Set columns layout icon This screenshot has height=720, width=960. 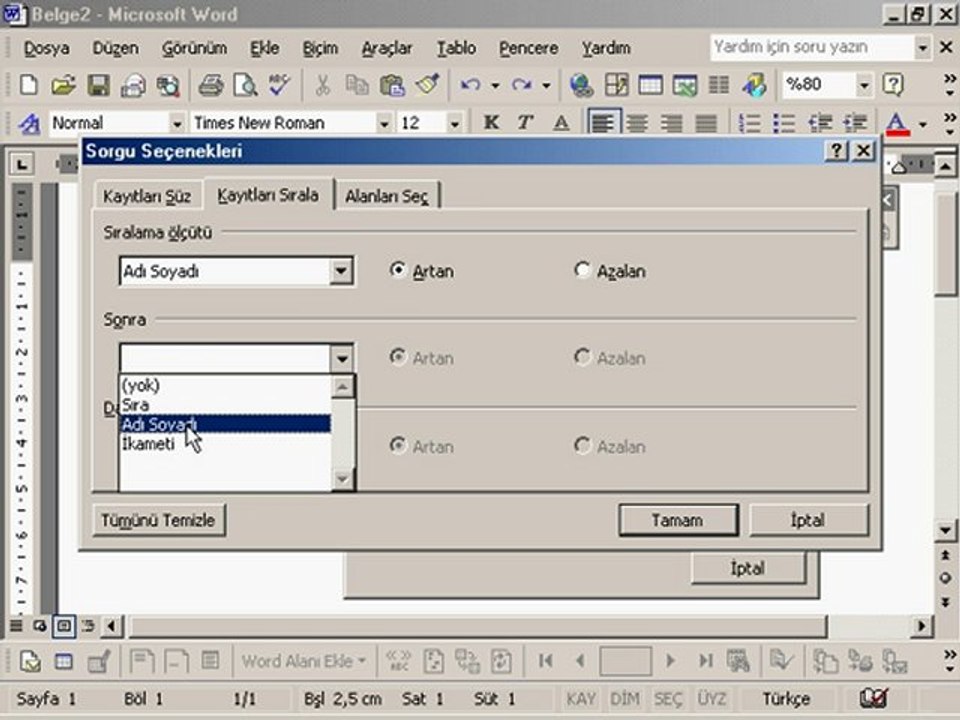719,85
